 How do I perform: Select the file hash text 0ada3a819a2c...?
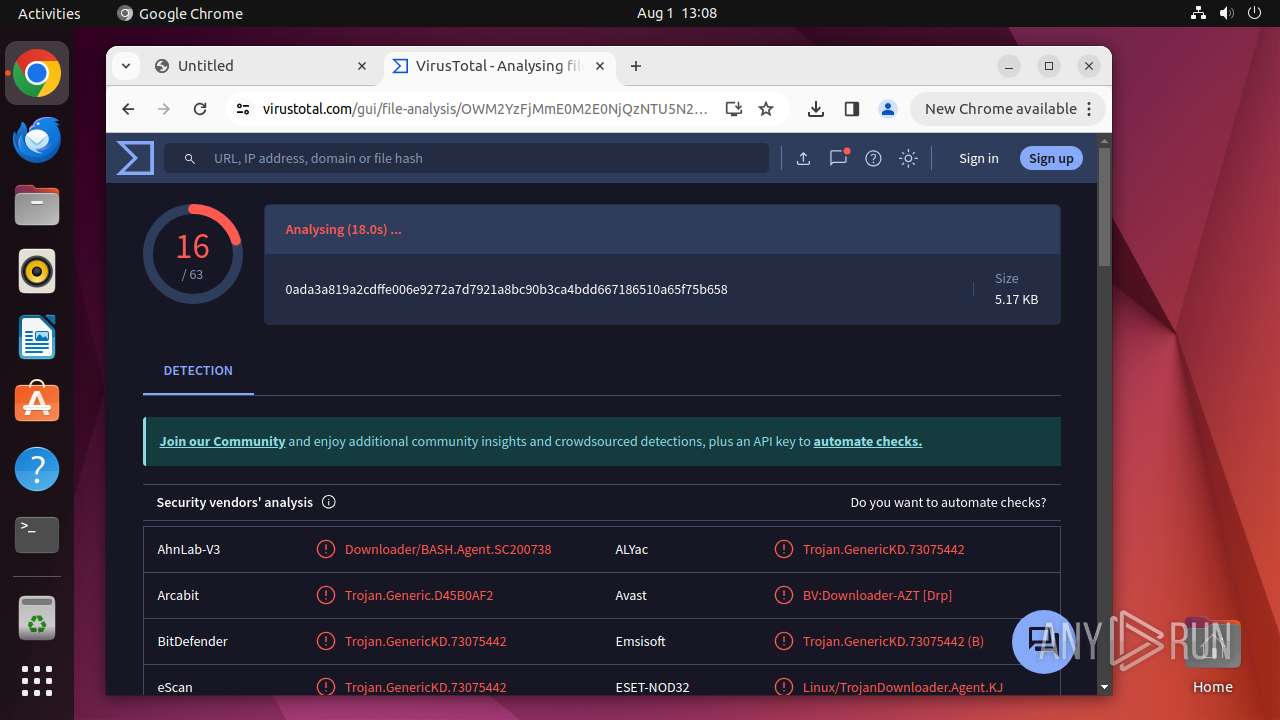[x=506, y=289]
